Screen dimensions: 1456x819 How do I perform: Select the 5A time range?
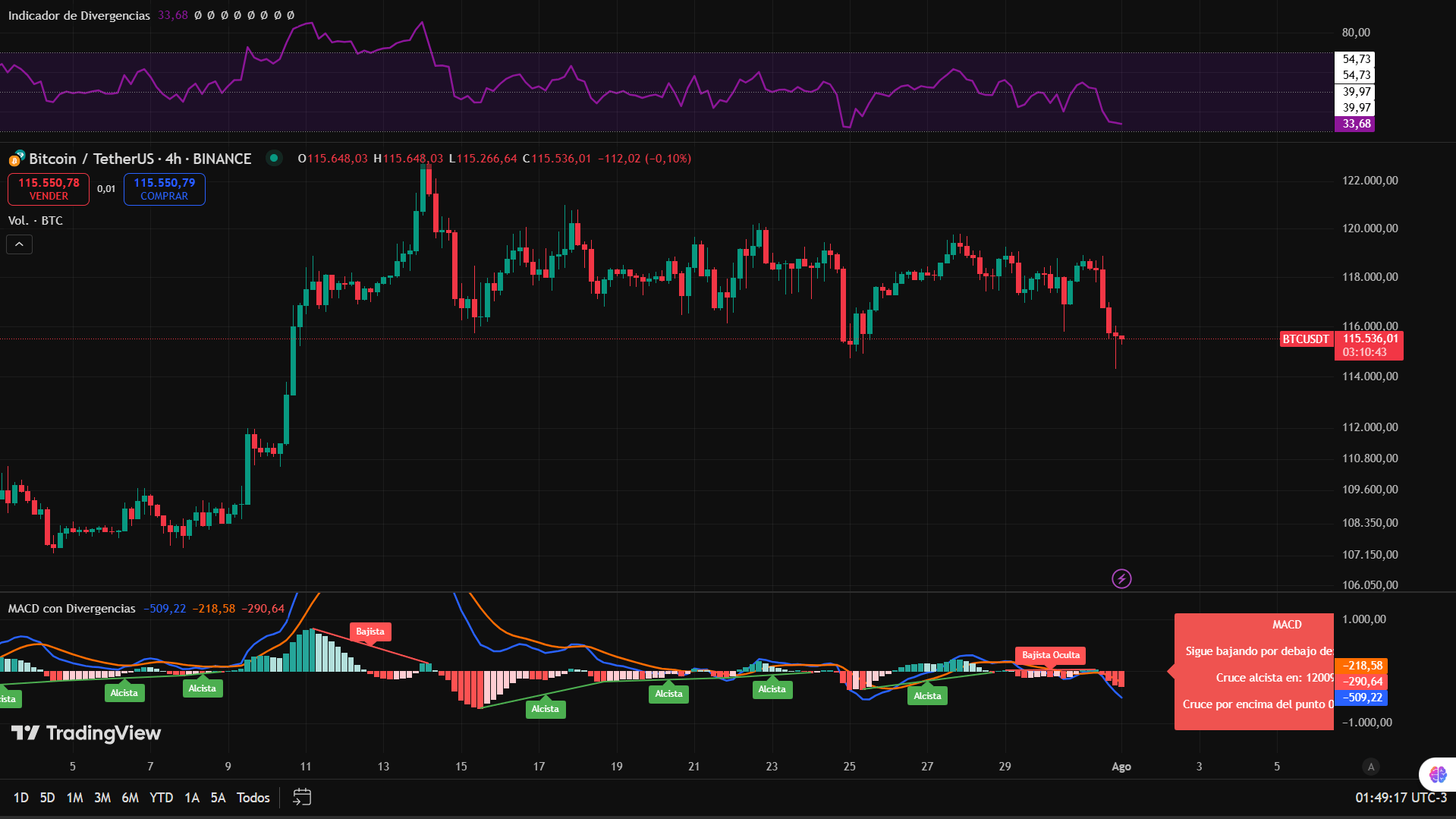pyautogui.click(x=218, y=798)
